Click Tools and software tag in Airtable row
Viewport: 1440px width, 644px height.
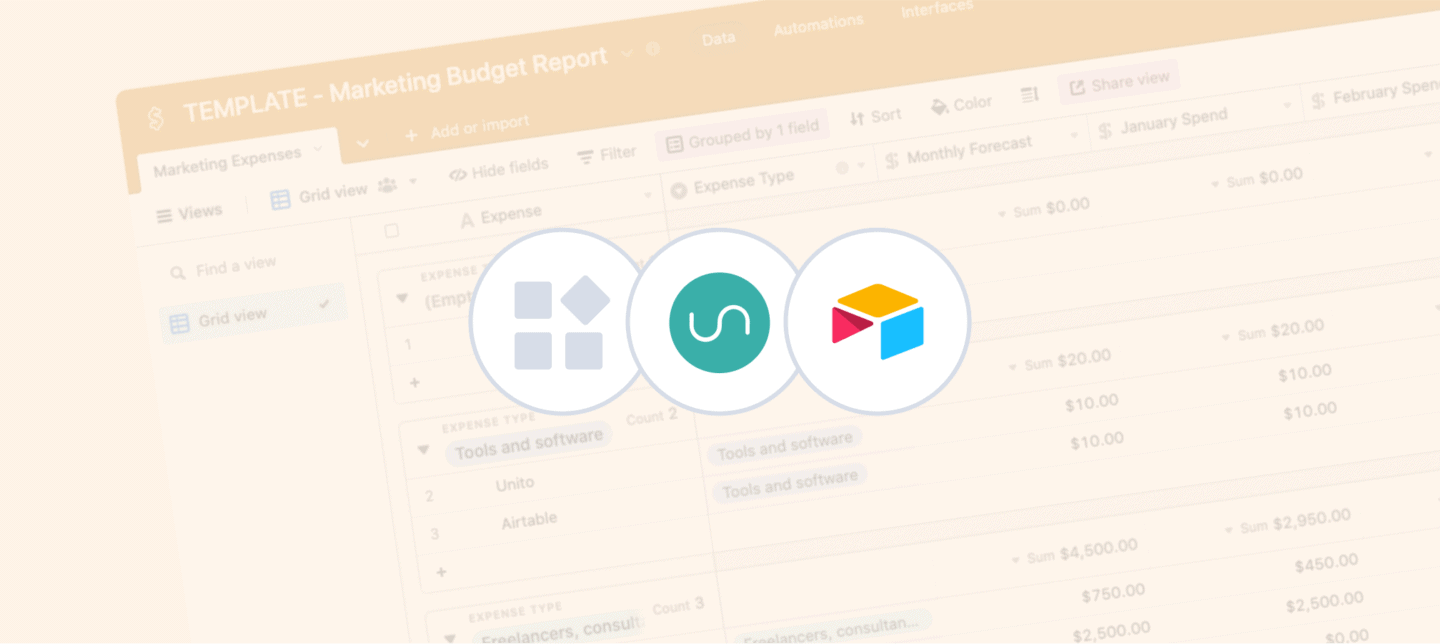click(790, 484)
